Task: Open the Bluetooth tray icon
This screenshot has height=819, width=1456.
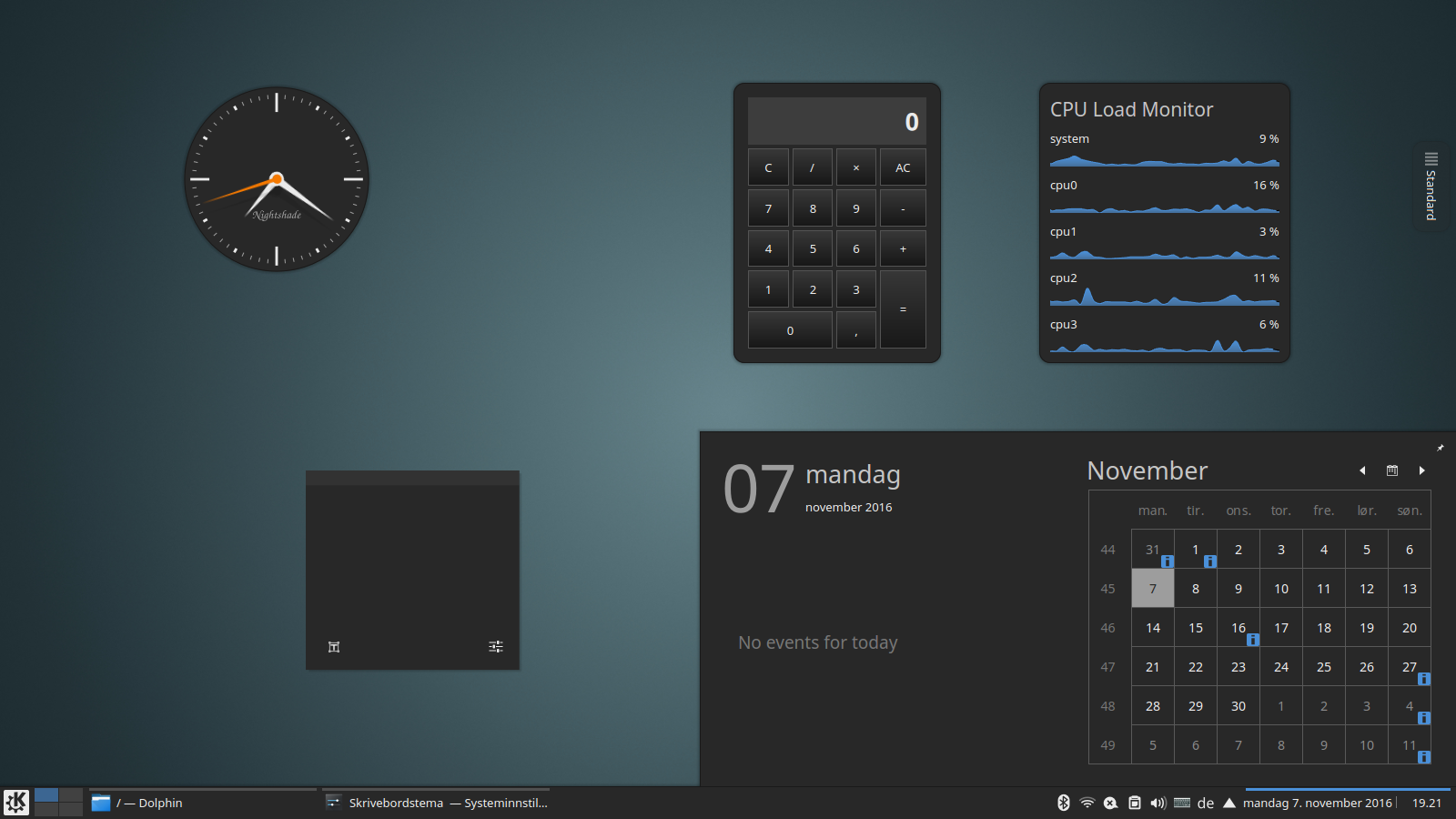Action: [x=1063, y=803]
